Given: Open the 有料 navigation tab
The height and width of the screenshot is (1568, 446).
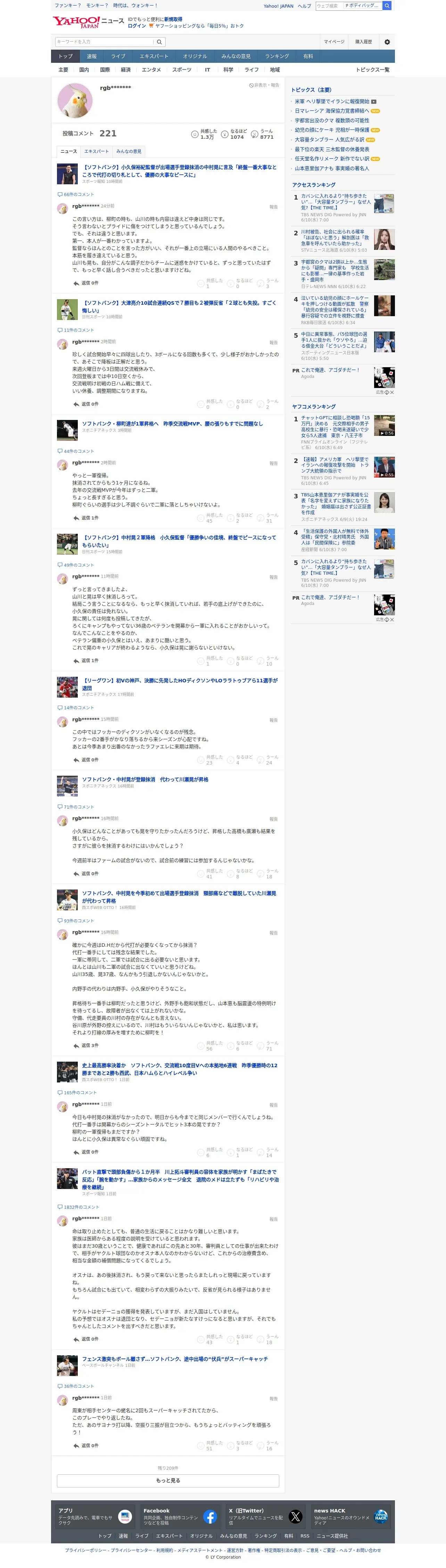Looking at the screenshot, I should [308, 57].
